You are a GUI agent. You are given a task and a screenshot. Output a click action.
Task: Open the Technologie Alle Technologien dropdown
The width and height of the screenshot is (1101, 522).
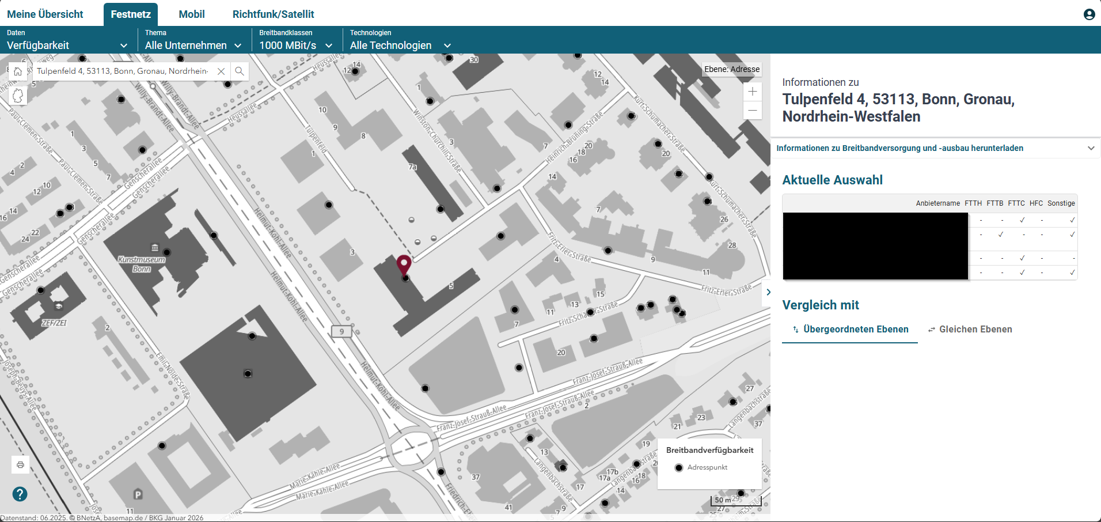tap(400, 45)
